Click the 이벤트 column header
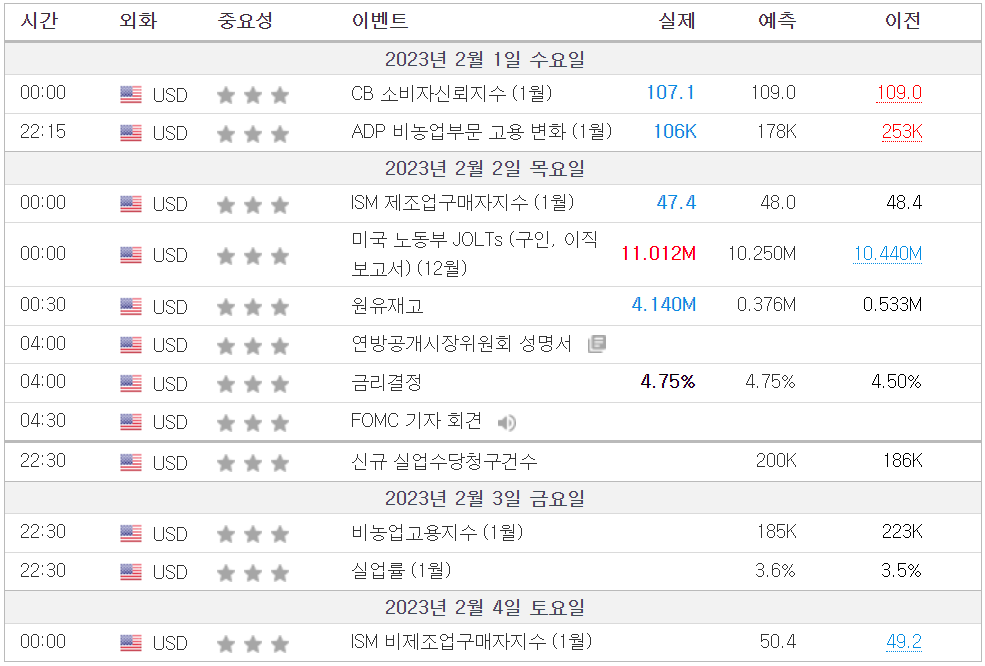985x666 pixels. pyautogui.click(x=379, y=21)
